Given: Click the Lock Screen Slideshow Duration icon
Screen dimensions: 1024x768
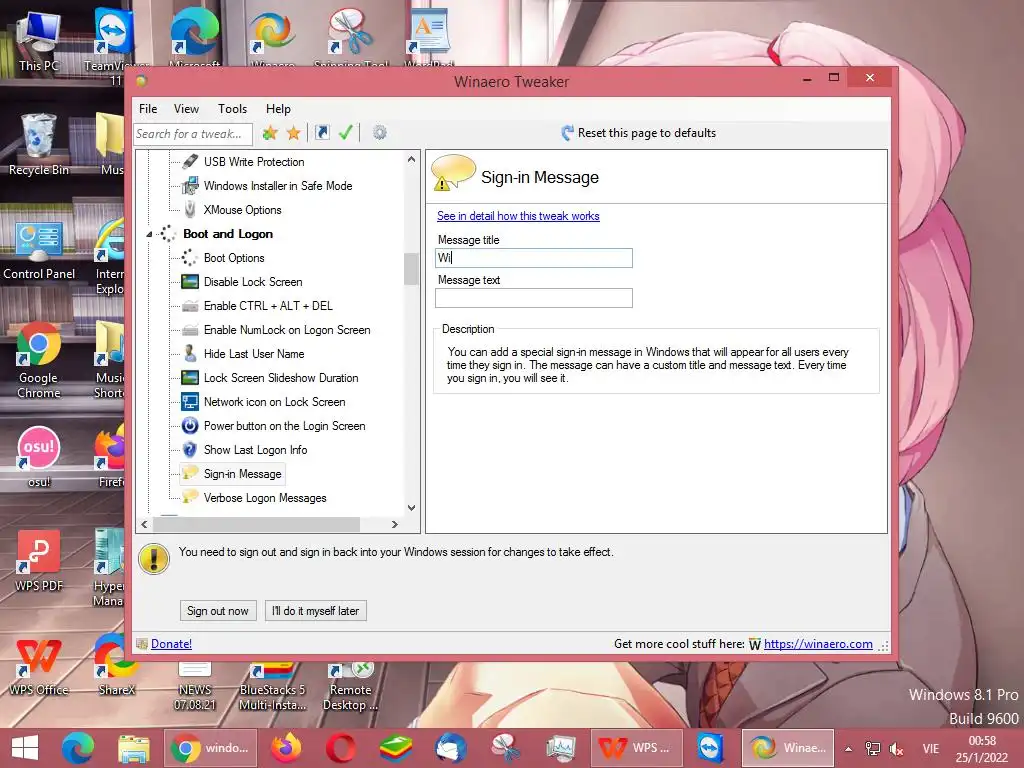Looking at the screenshot, I should [x=190, y=377].
